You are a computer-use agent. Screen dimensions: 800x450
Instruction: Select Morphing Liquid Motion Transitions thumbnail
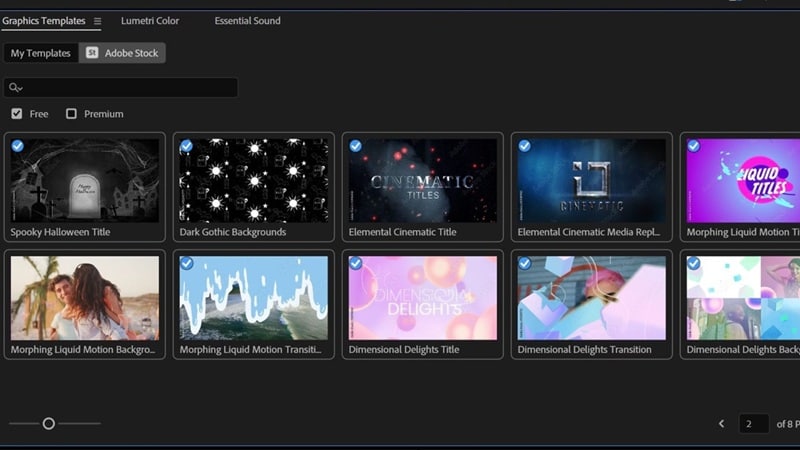(x=254, y=298)
